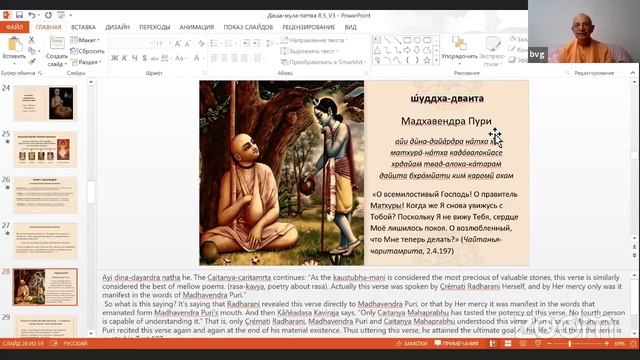Open the Макет layout dropdown
The image size is (640, 360).
coord(85,40)
